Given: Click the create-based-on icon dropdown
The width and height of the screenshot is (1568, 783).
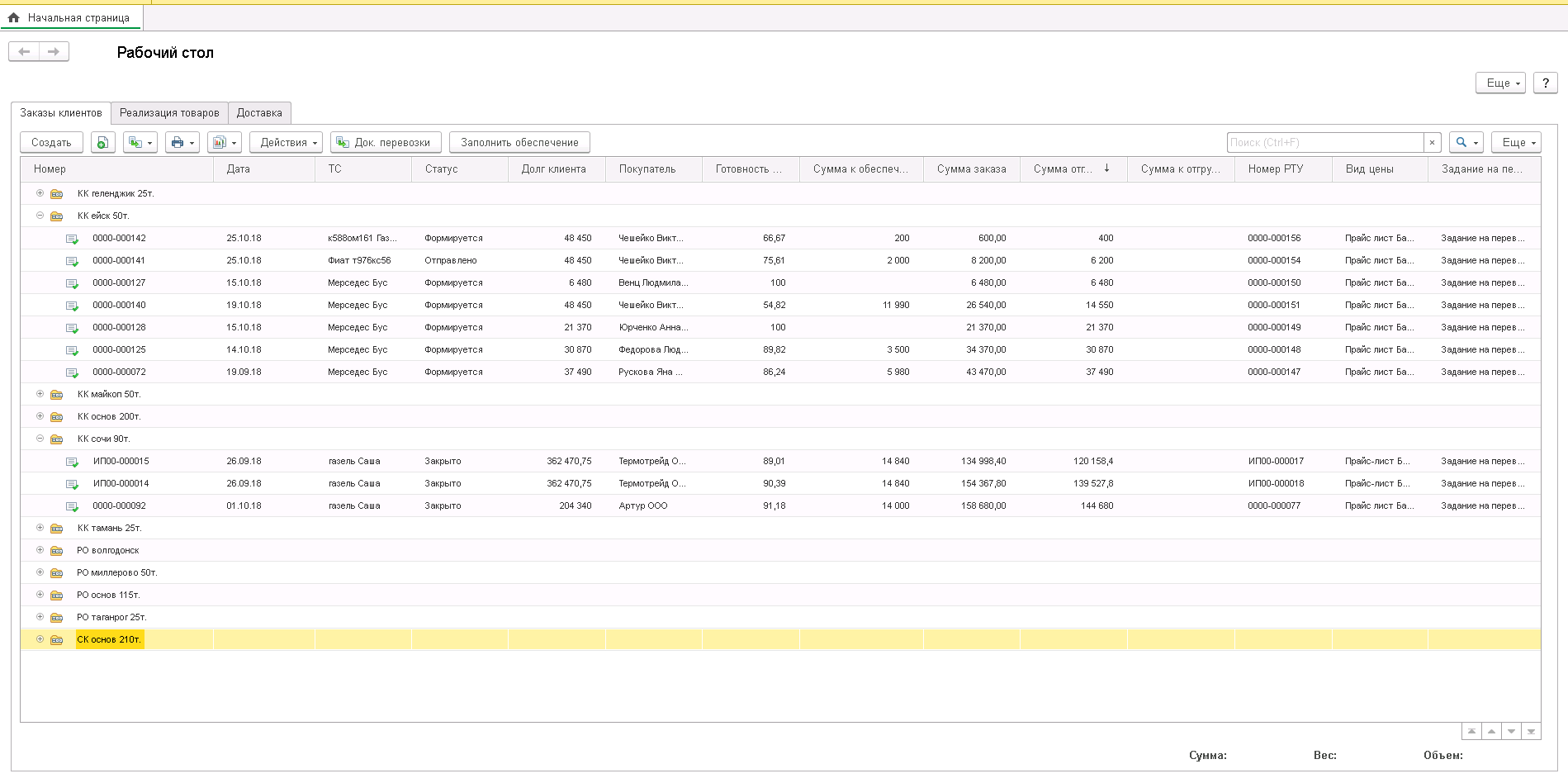Looking at the screenshot, I should [x=140, y=143].
